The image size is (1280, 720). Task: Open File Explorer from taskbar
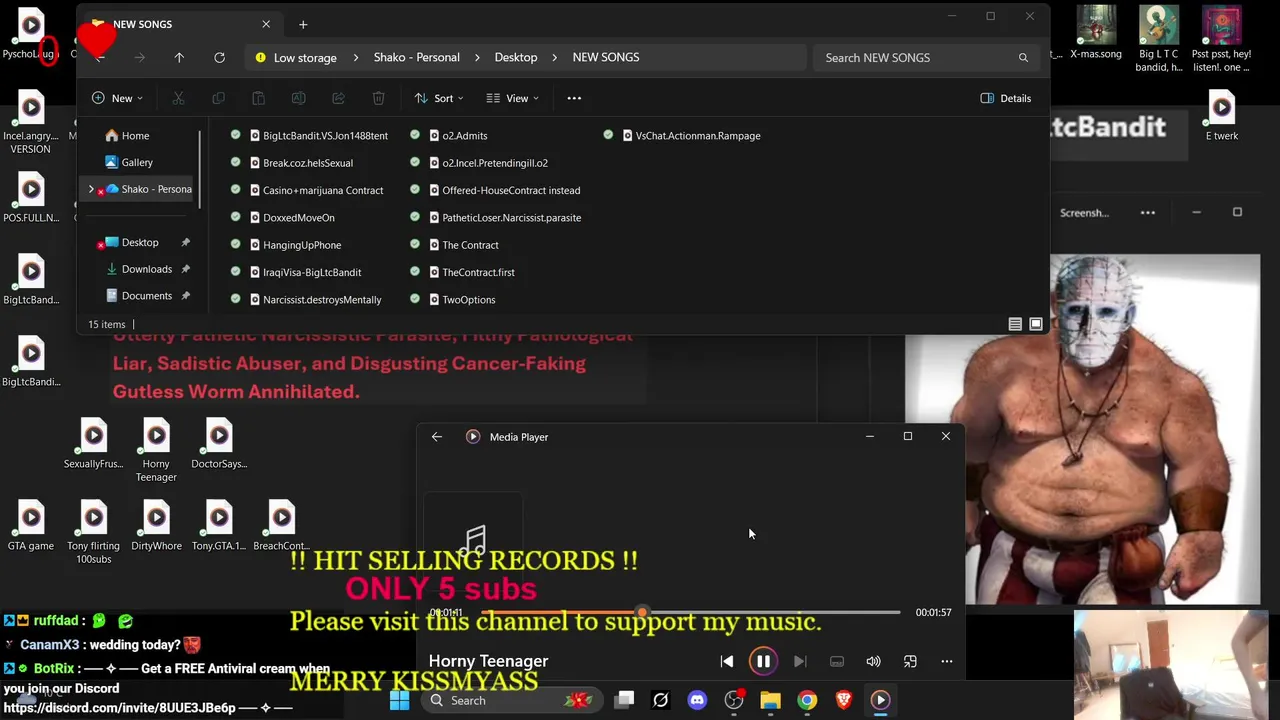(770, 700)
